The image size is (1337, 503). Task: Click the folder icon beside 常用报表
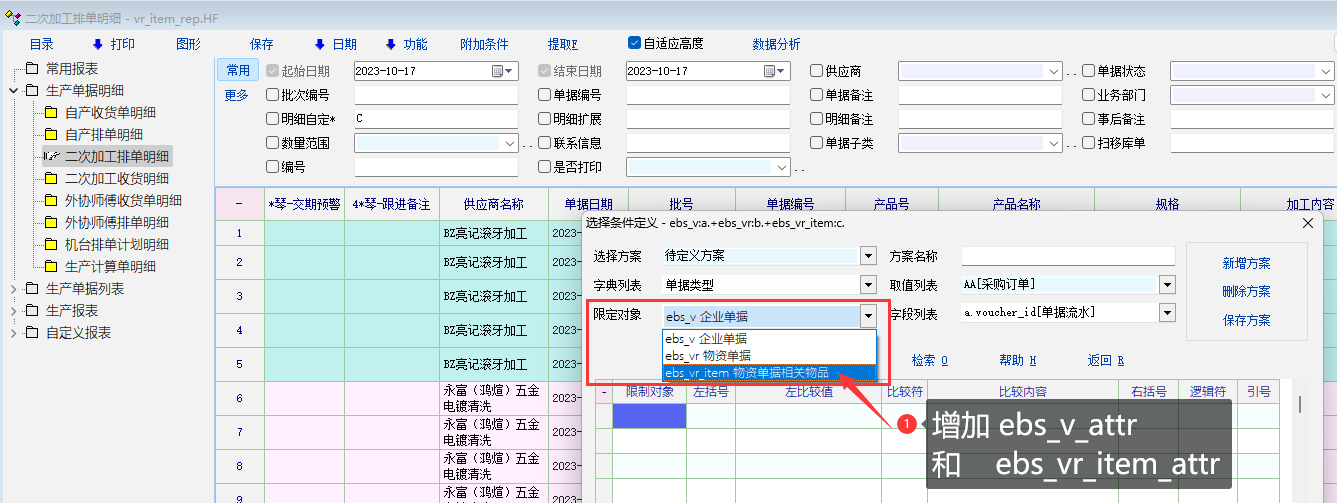31,69
